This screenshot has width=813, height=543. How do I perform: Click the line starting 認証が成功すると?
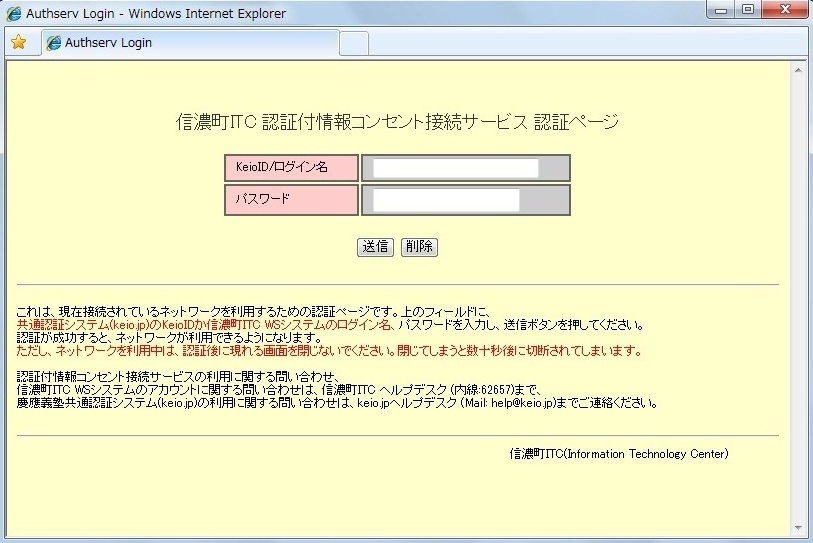(170, 338)
